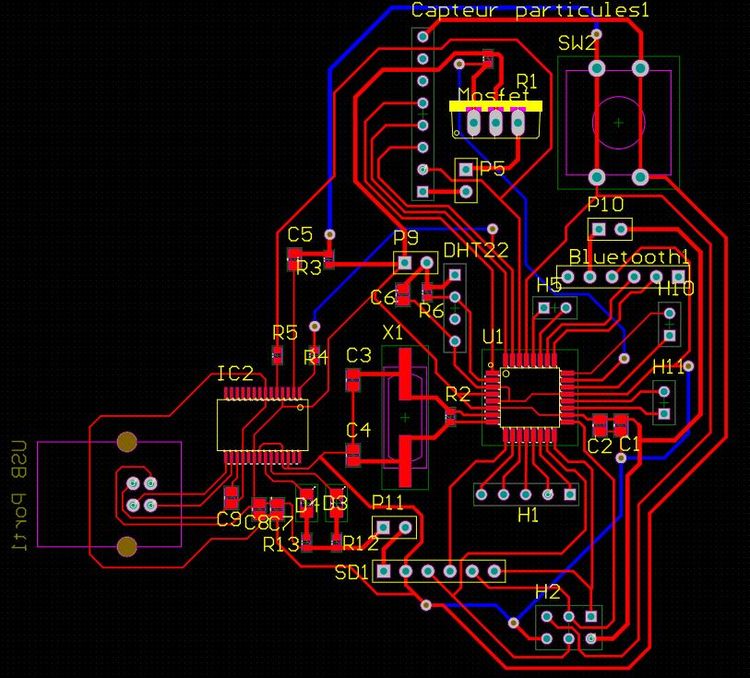Click the SW2 push button footprint

click(618, 122)
